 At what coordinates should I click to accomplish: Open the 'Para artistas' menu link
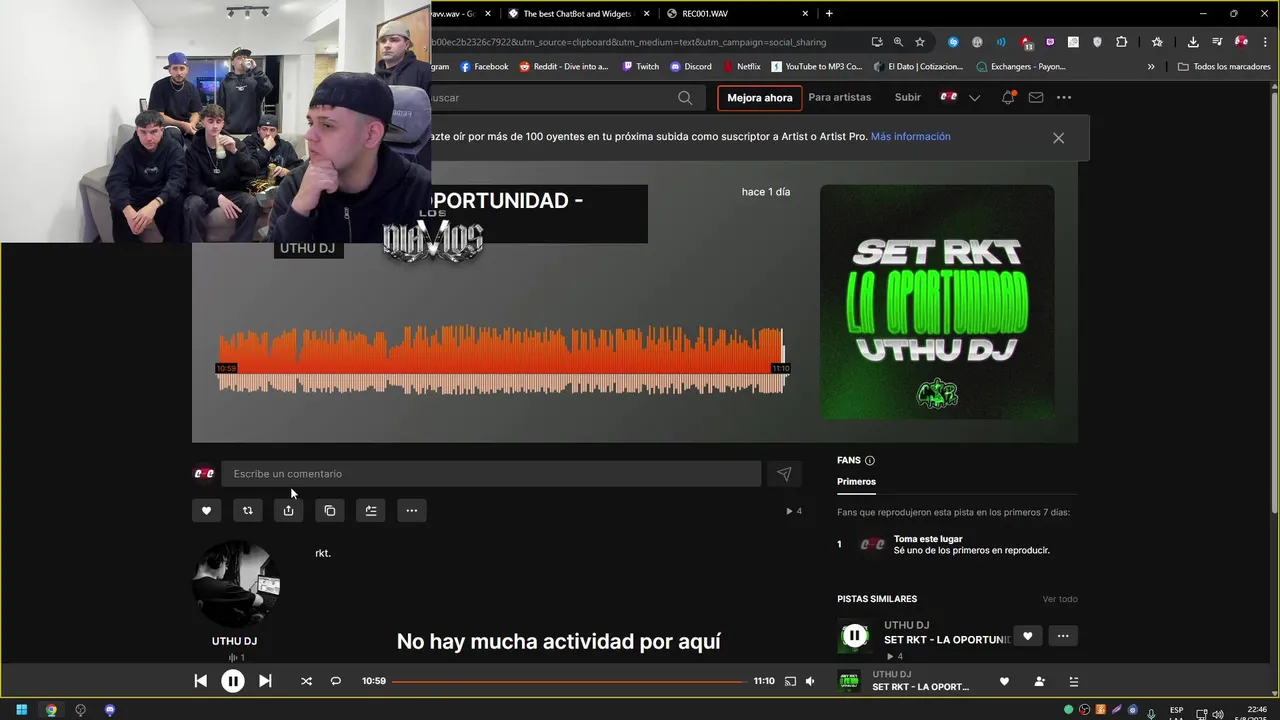(840, 97)
